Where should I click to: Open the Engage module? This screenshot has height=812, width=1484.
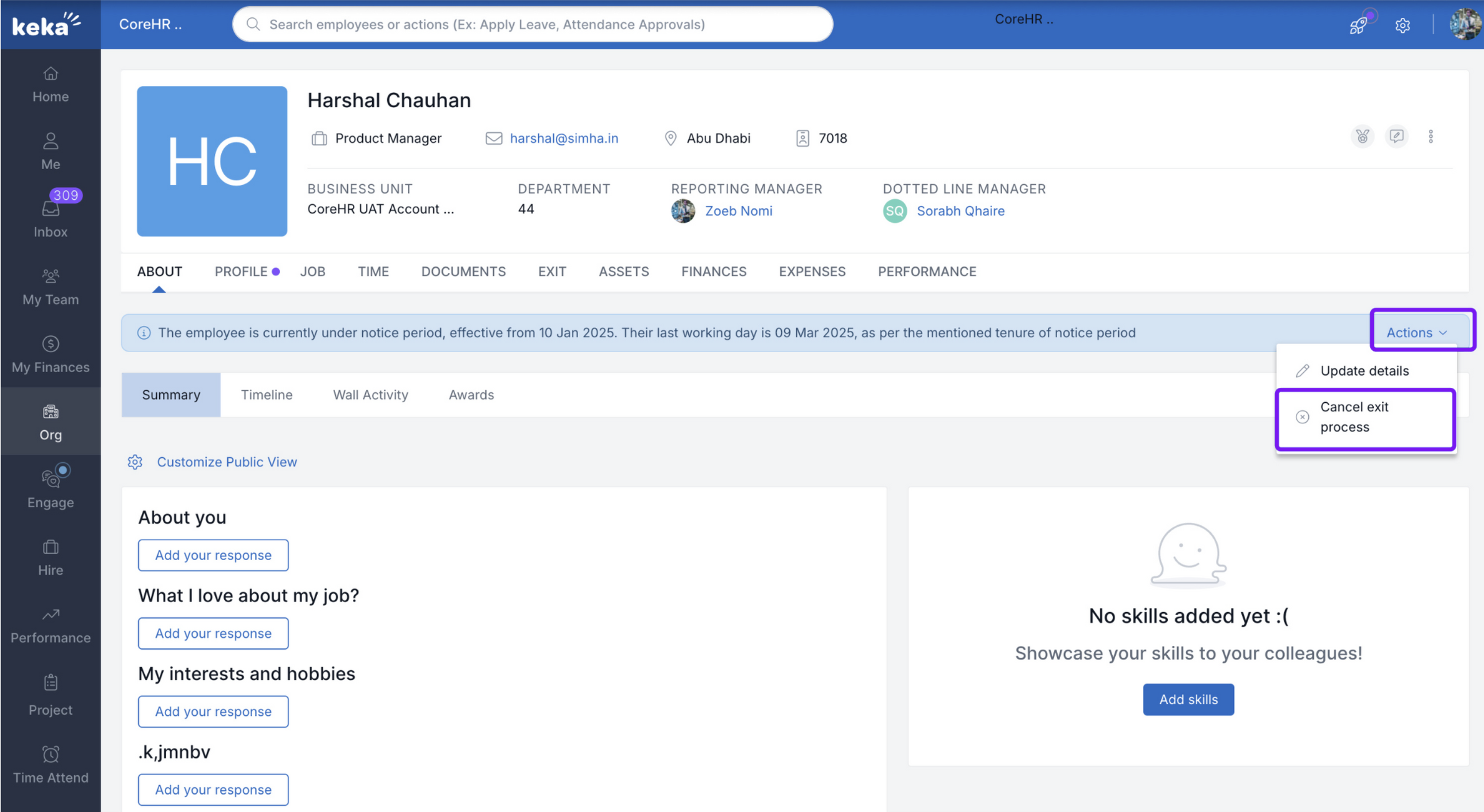click(x=51, y=490)
